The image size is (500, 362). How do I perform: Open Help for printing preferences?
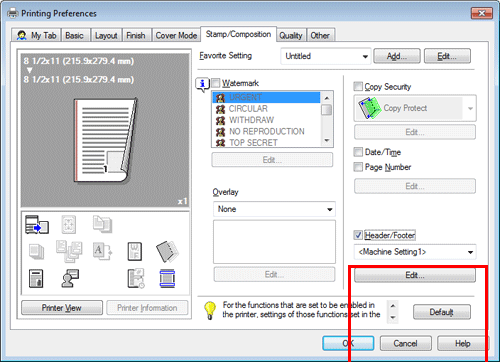[463, 343]
